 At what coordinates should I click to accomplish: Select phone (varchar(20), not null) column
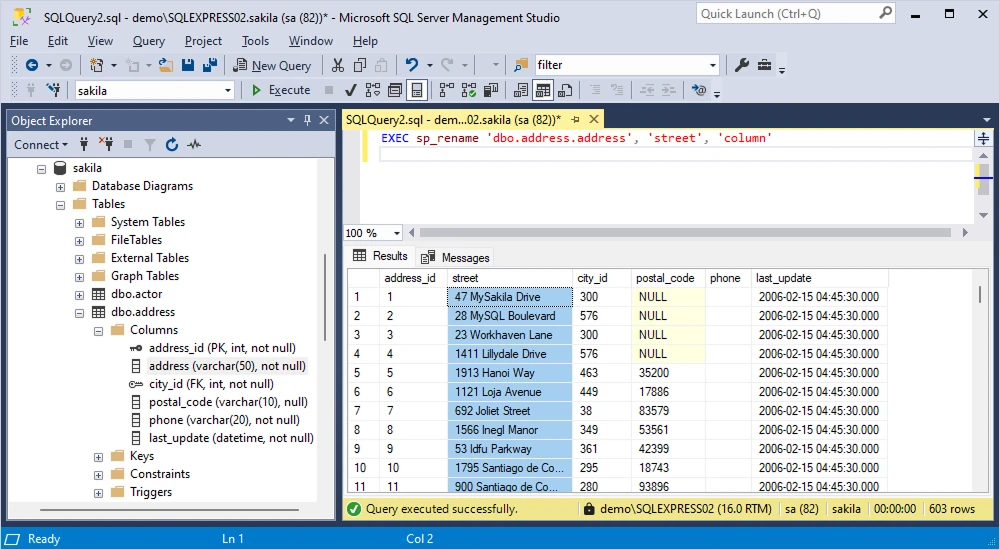(224, 420)
